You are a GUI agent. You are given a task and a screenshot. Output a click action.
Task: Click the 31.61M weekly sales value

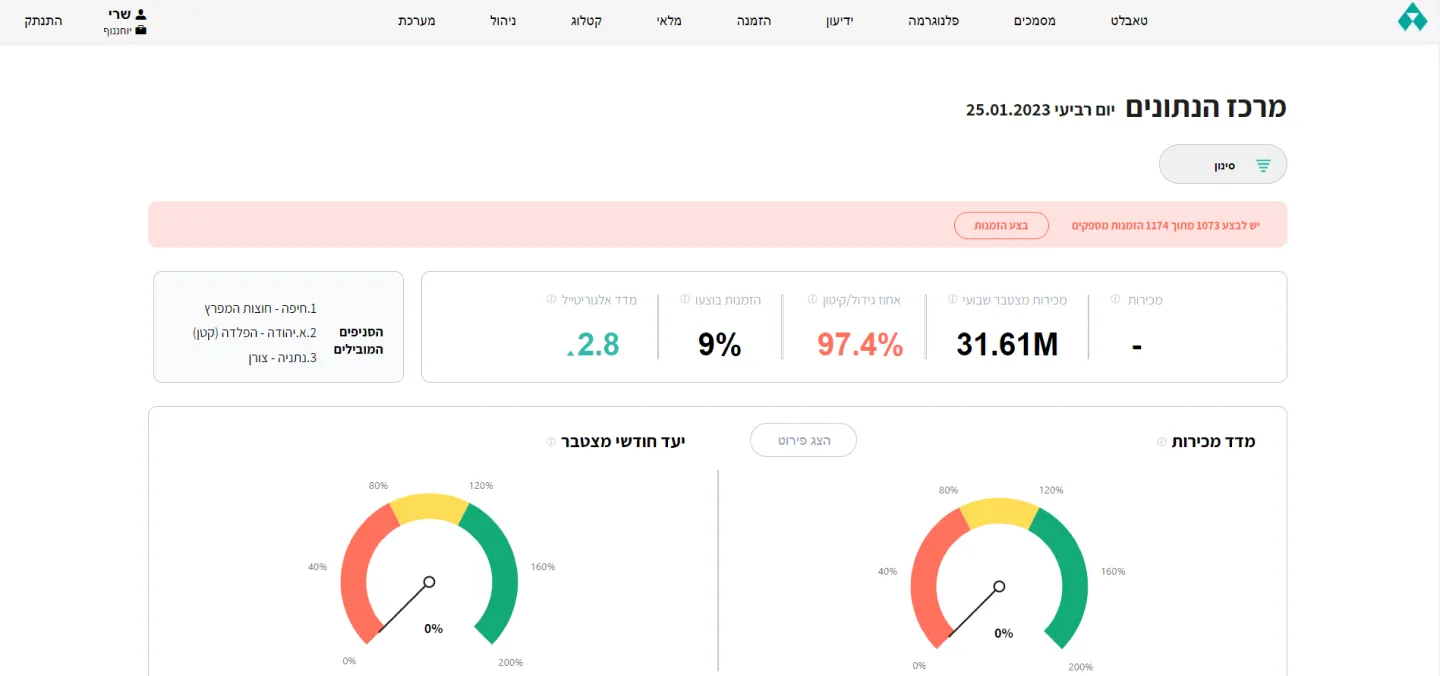pyautogui.click(x=1007, y=344)
